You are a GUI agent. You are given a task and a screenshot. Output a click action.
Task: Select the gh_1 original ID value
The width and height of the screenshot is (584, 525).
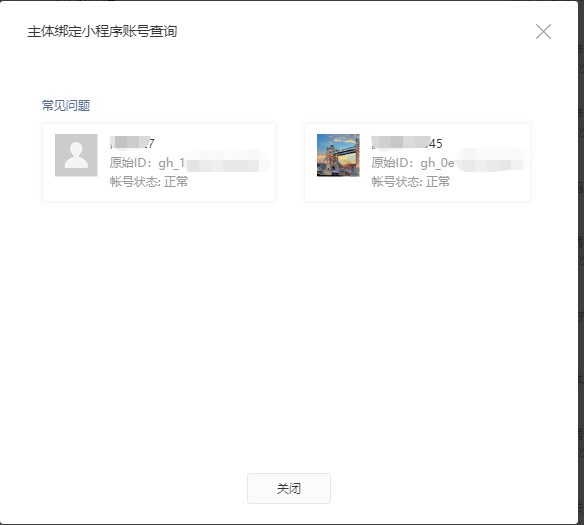[214, 163]
